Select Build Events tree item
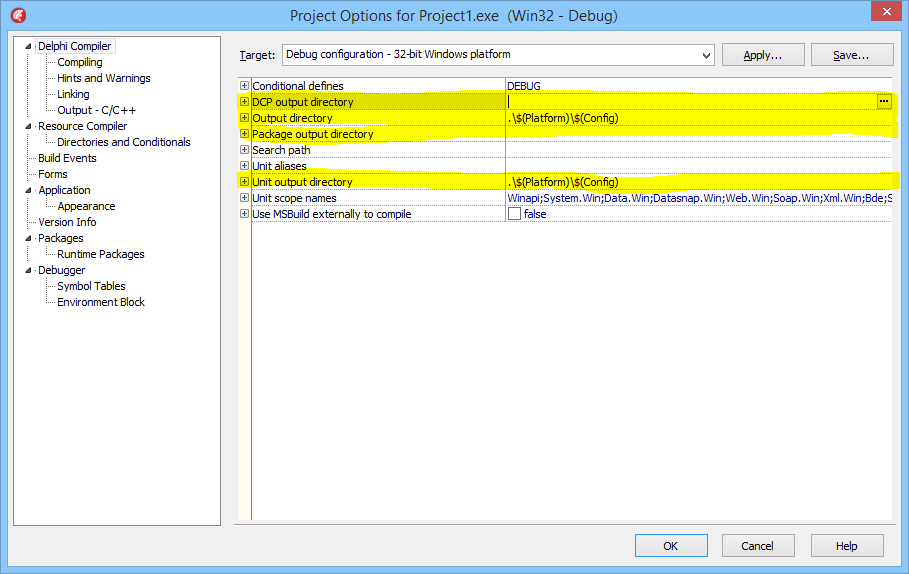 [67, 158]
